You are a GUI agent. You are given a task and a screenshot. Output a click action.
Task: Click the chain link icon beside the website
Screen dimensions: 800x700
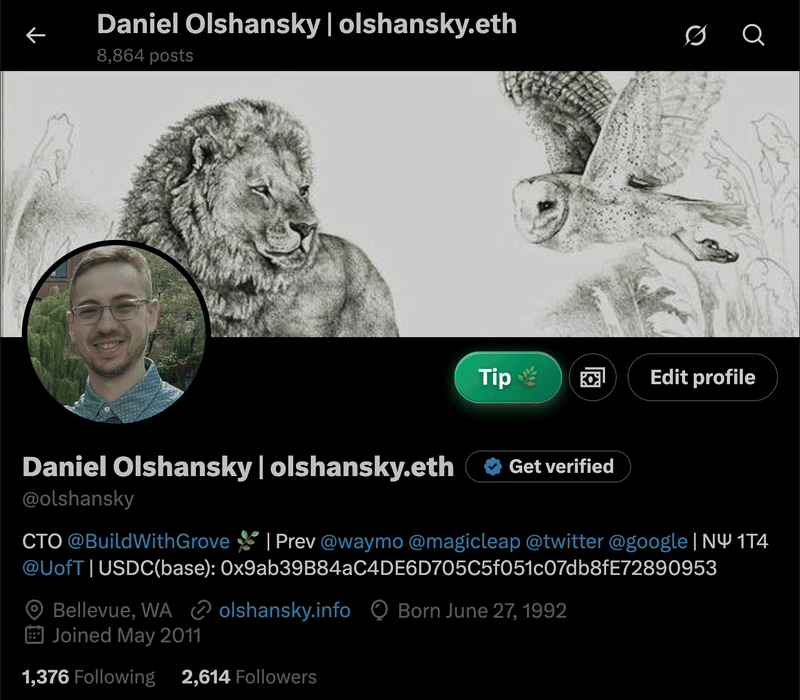tap(201, 610)
